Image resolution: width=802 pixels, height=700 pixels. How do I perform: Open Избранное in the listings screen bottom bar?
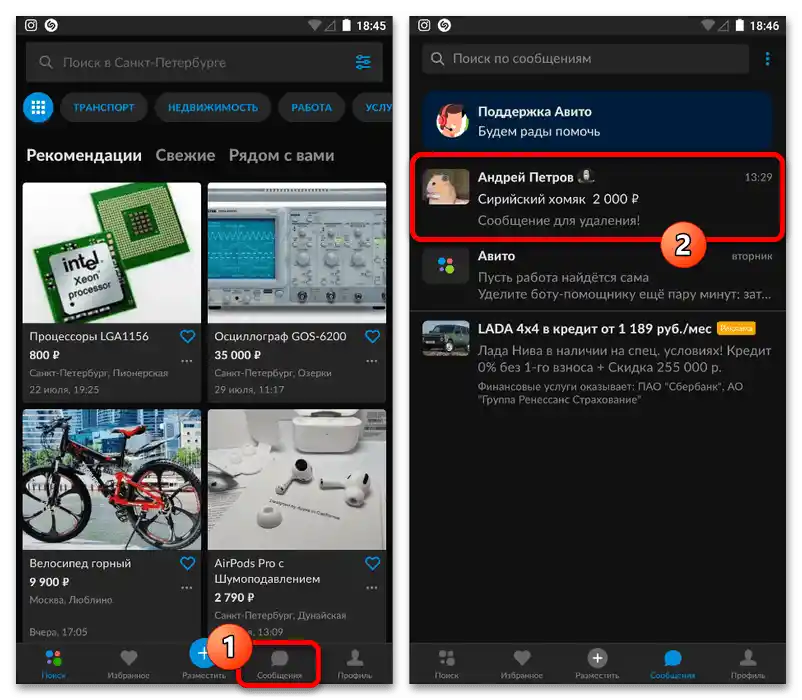point(128,664)
